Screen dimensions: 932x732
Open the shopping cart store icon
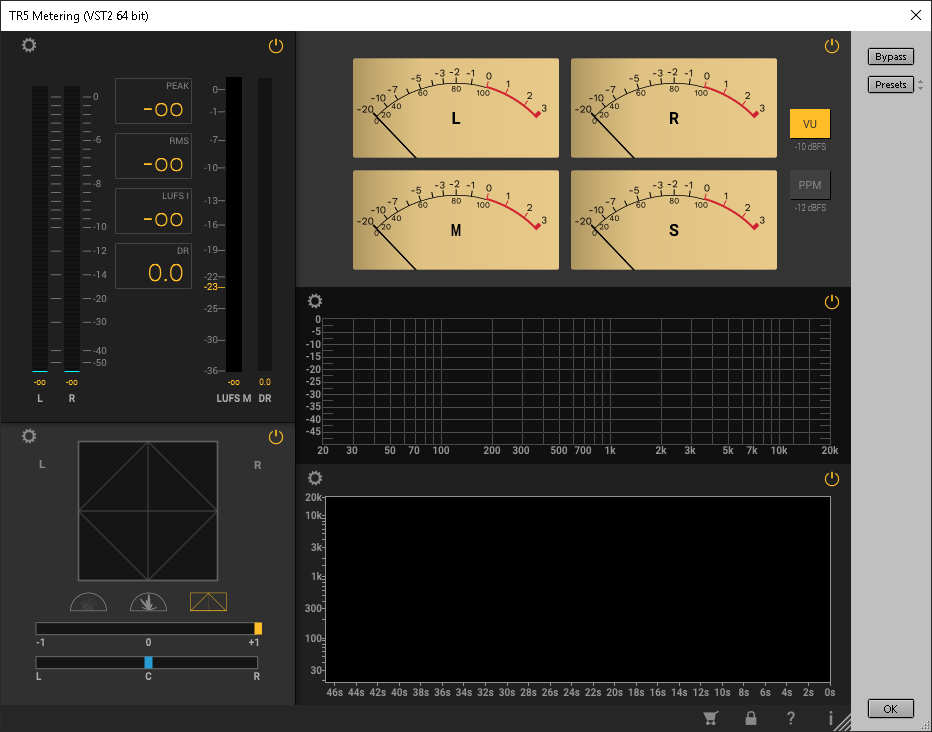coord(712,717)
